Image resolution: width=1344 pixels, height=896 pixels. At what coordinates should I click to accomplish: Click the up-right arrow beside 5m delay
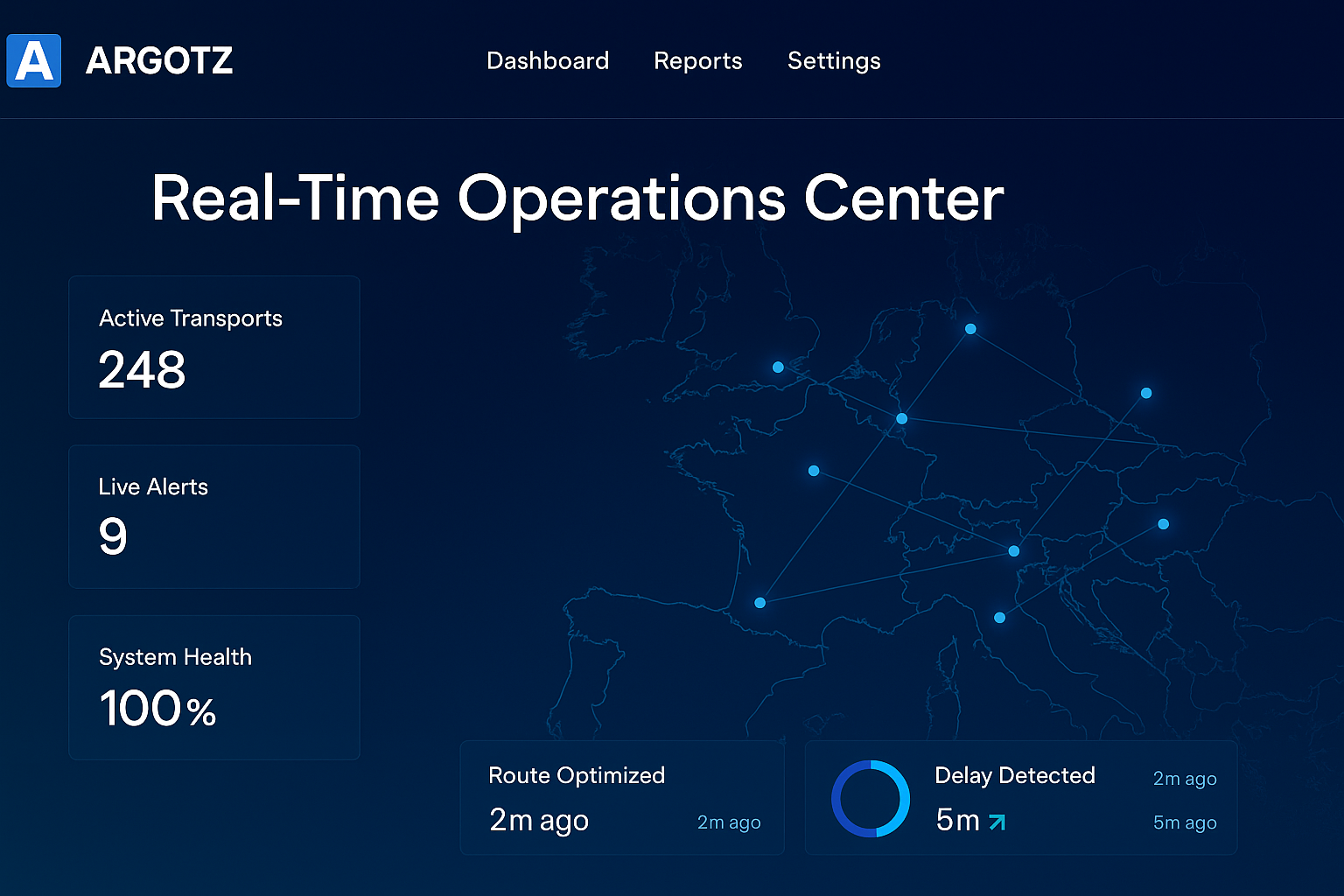pyautogui.click(x=997, y=822)
